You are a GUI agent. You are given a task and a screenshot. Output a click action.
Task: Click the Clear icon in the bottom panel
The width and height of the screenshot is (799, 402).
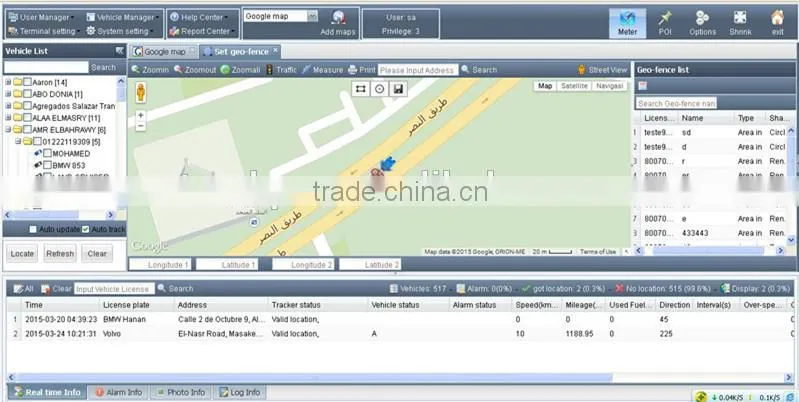(56, 289)
